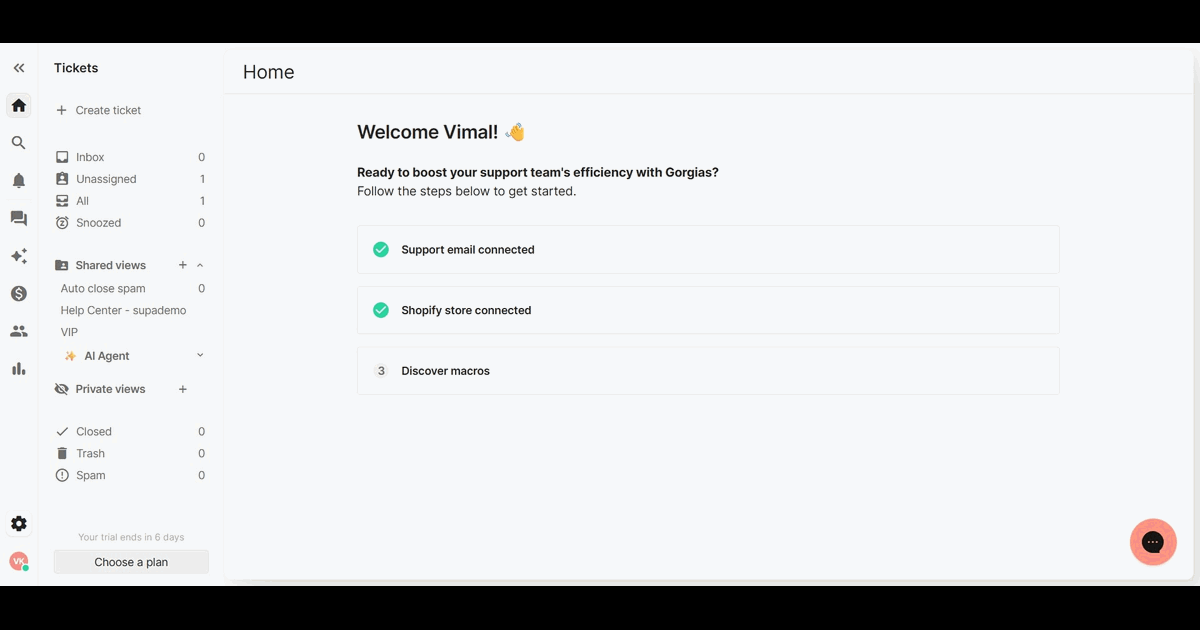Collapse the Shared views section

pos(200,265)
